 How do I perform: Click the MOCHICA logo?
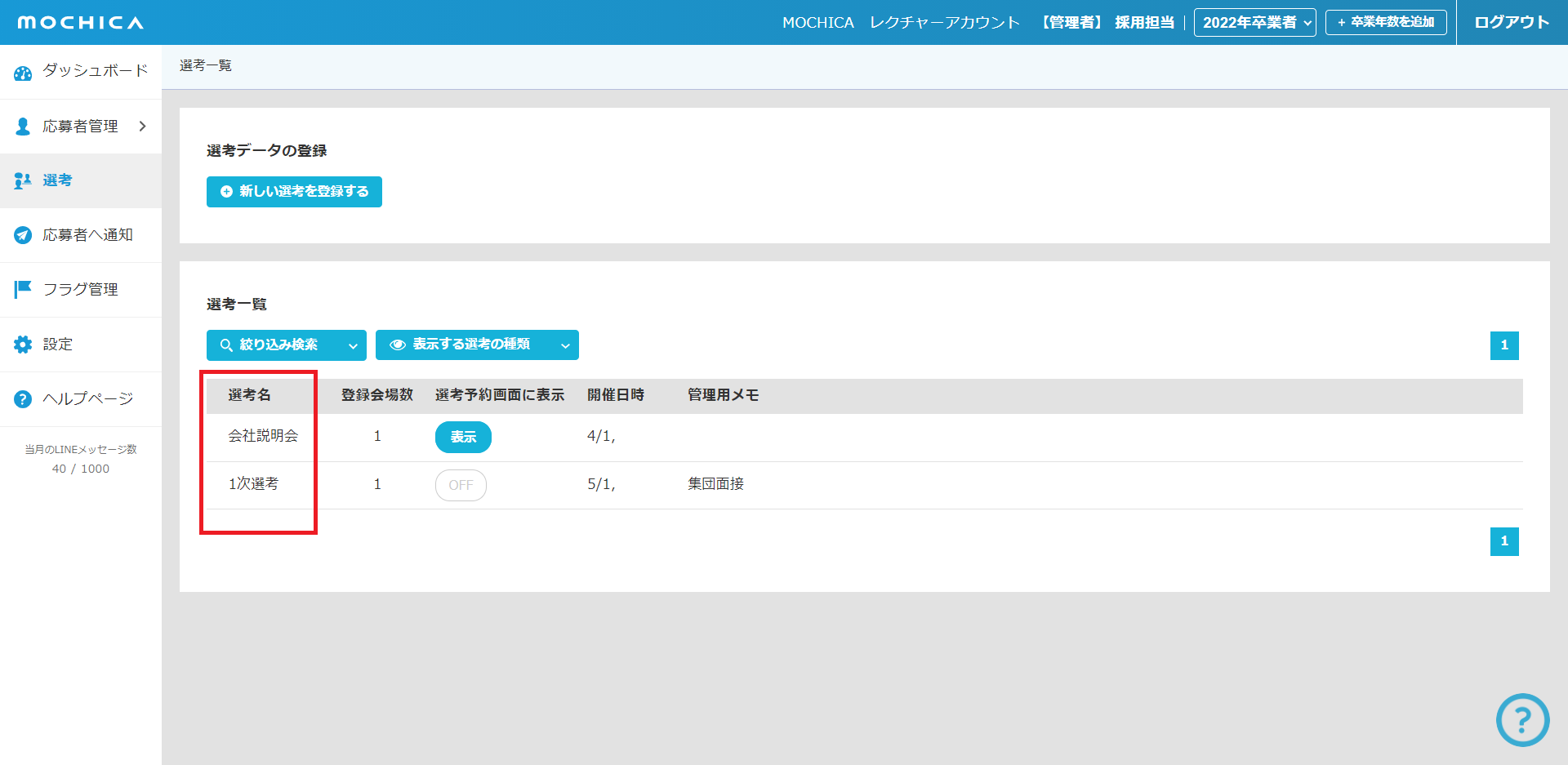coord(80,23)
